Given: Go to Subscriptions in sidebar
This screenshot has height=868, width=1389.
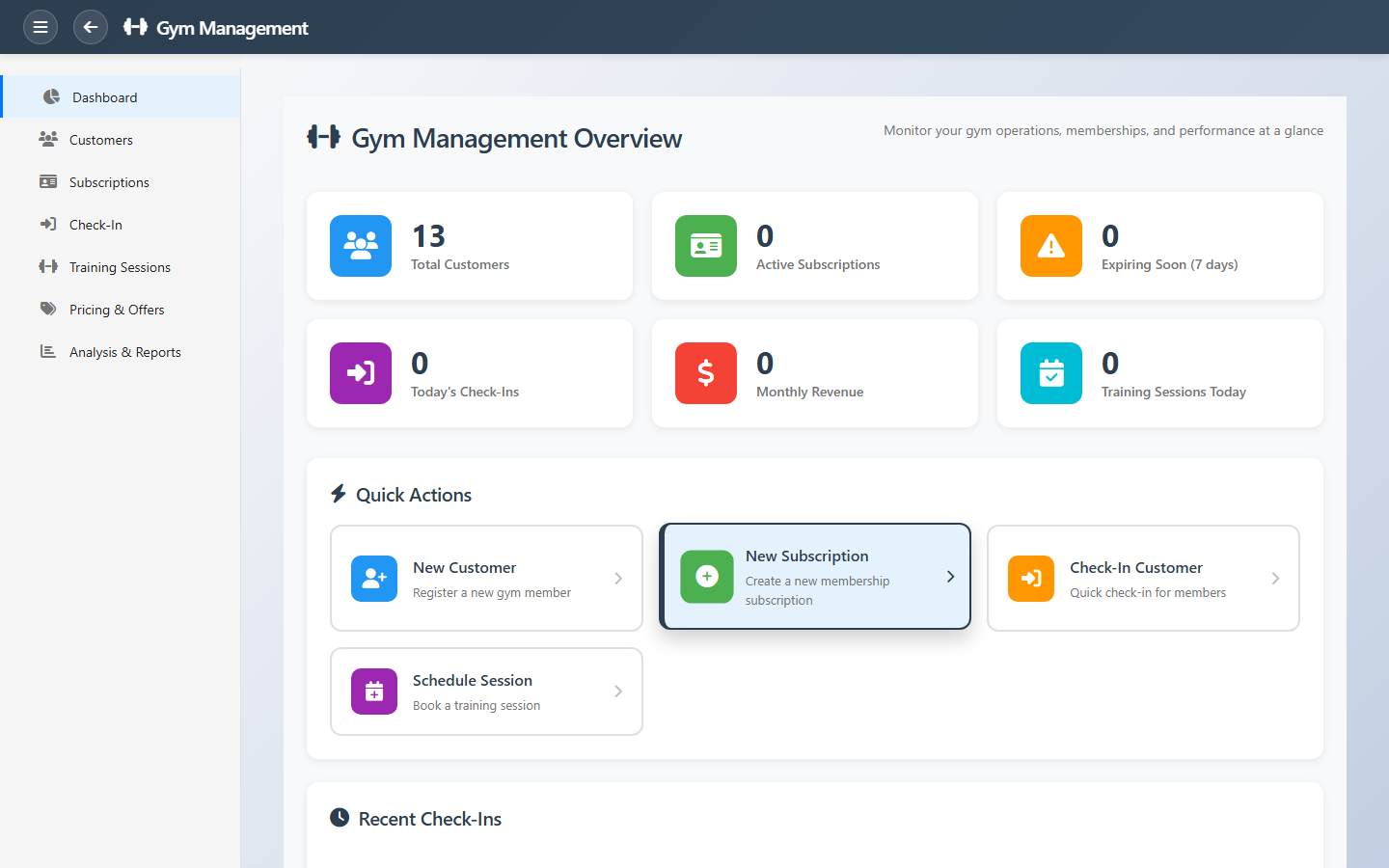Looking at the screenshot, I should (x=109, y=182).
